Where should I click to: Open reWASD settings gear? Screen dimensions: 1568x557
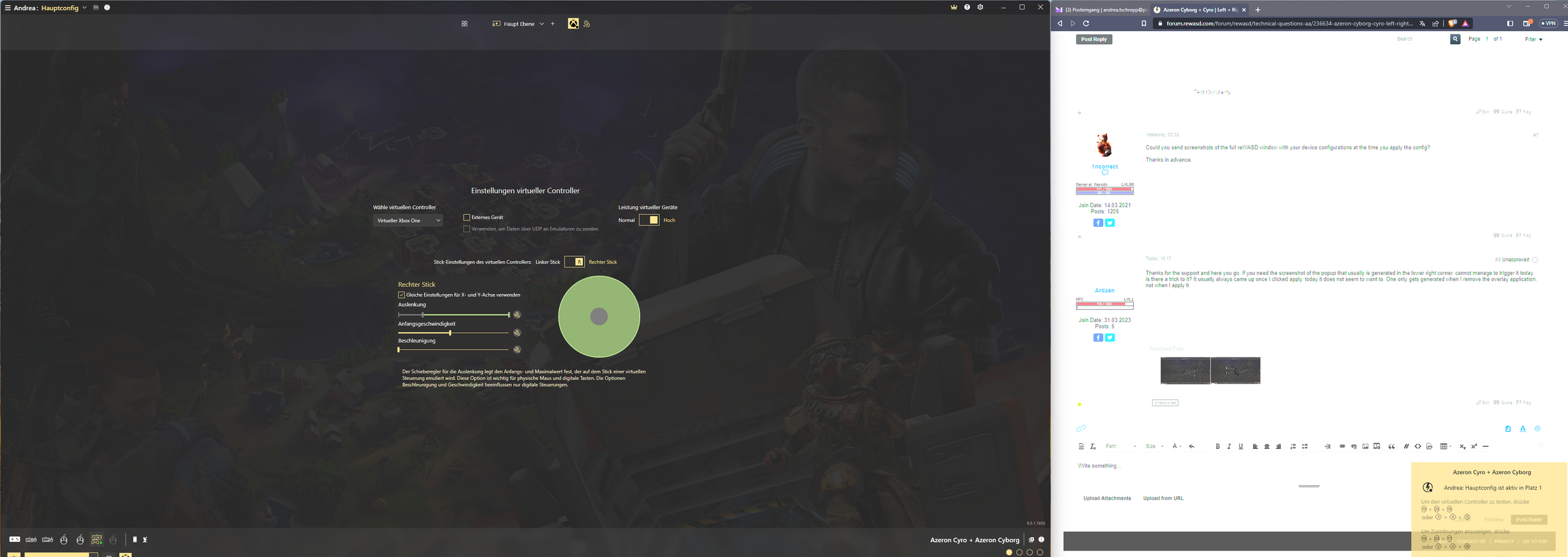[x=981, y=8]
